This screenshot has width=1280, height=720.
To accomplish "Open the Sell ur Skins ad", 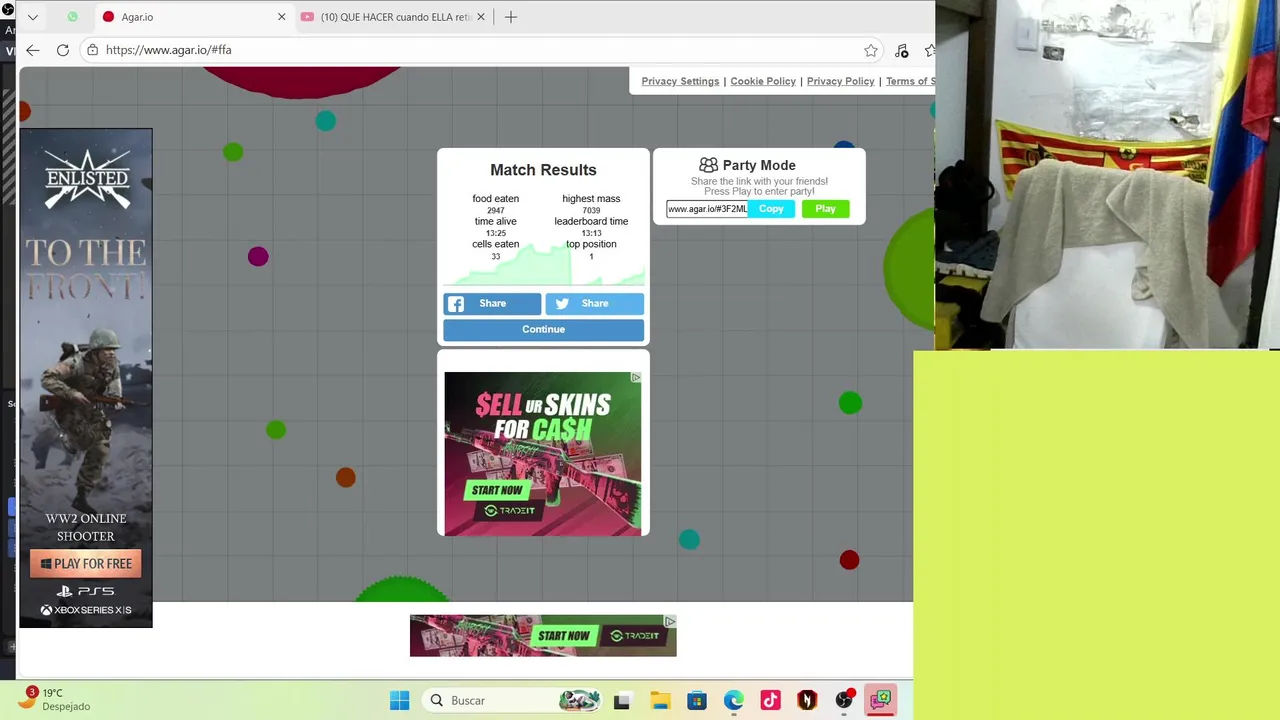I will click(543, 454).
